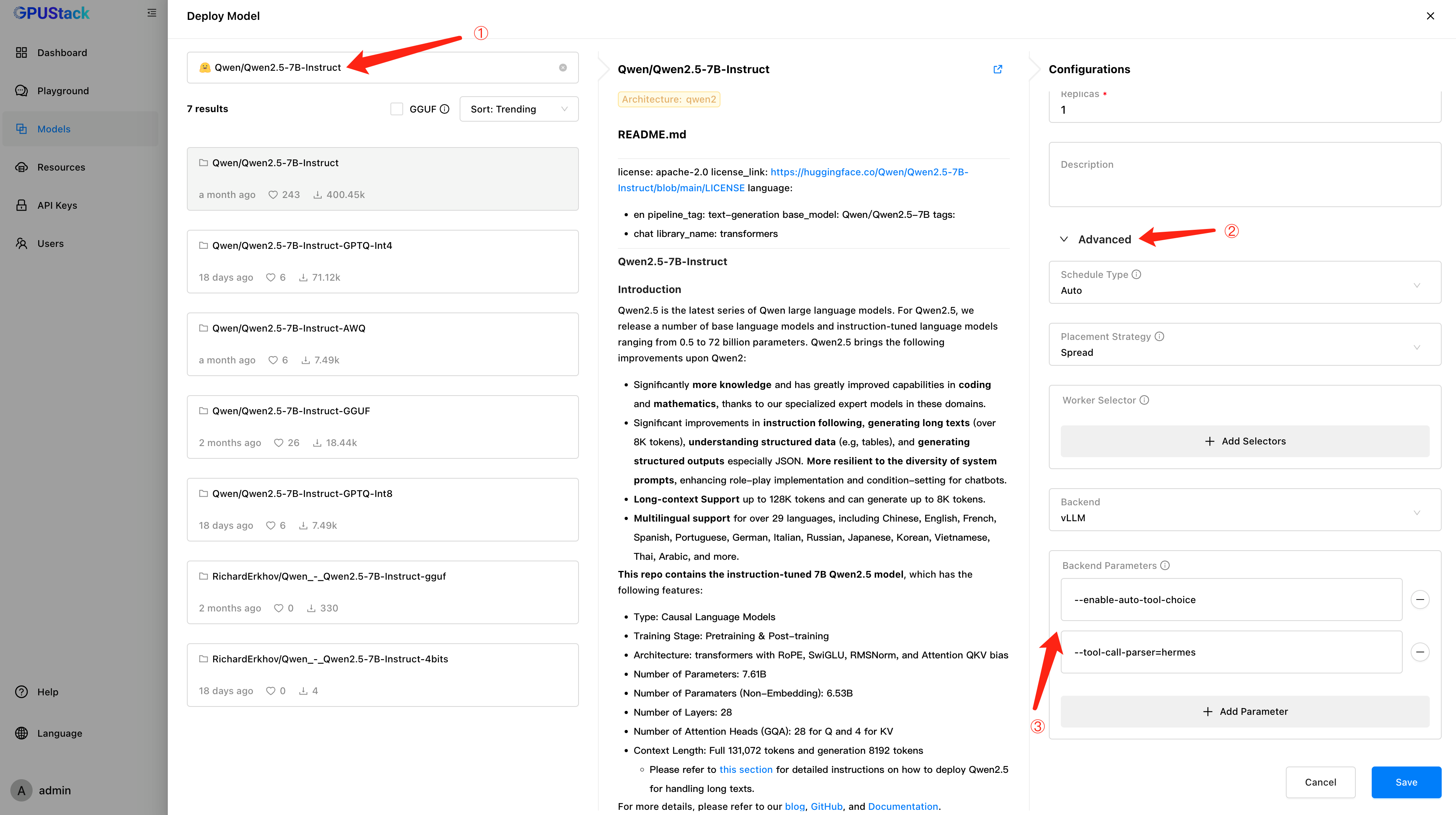The image size is (1456, 815).
Task: Click the heart icon showing 243 likes
Action: [x=273, y=195]
